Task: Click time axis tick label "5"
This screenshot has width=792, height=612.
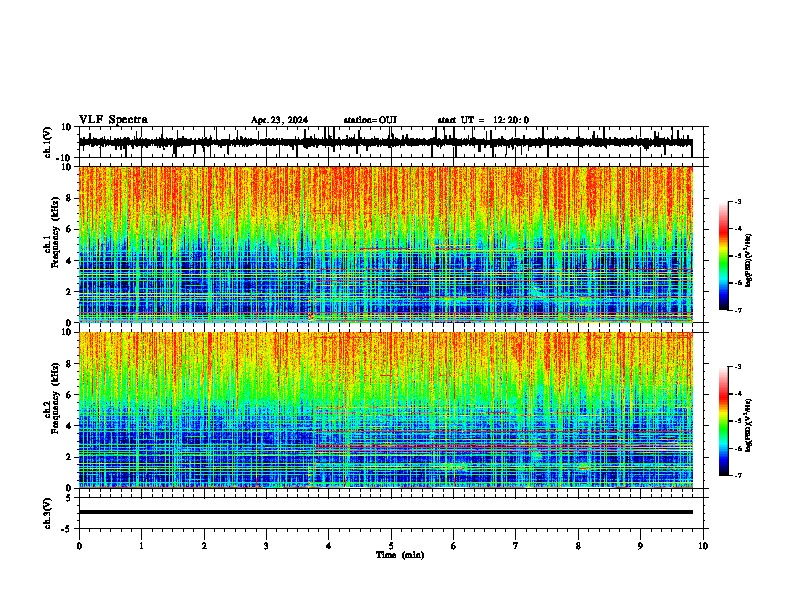Action: [391, 546]
